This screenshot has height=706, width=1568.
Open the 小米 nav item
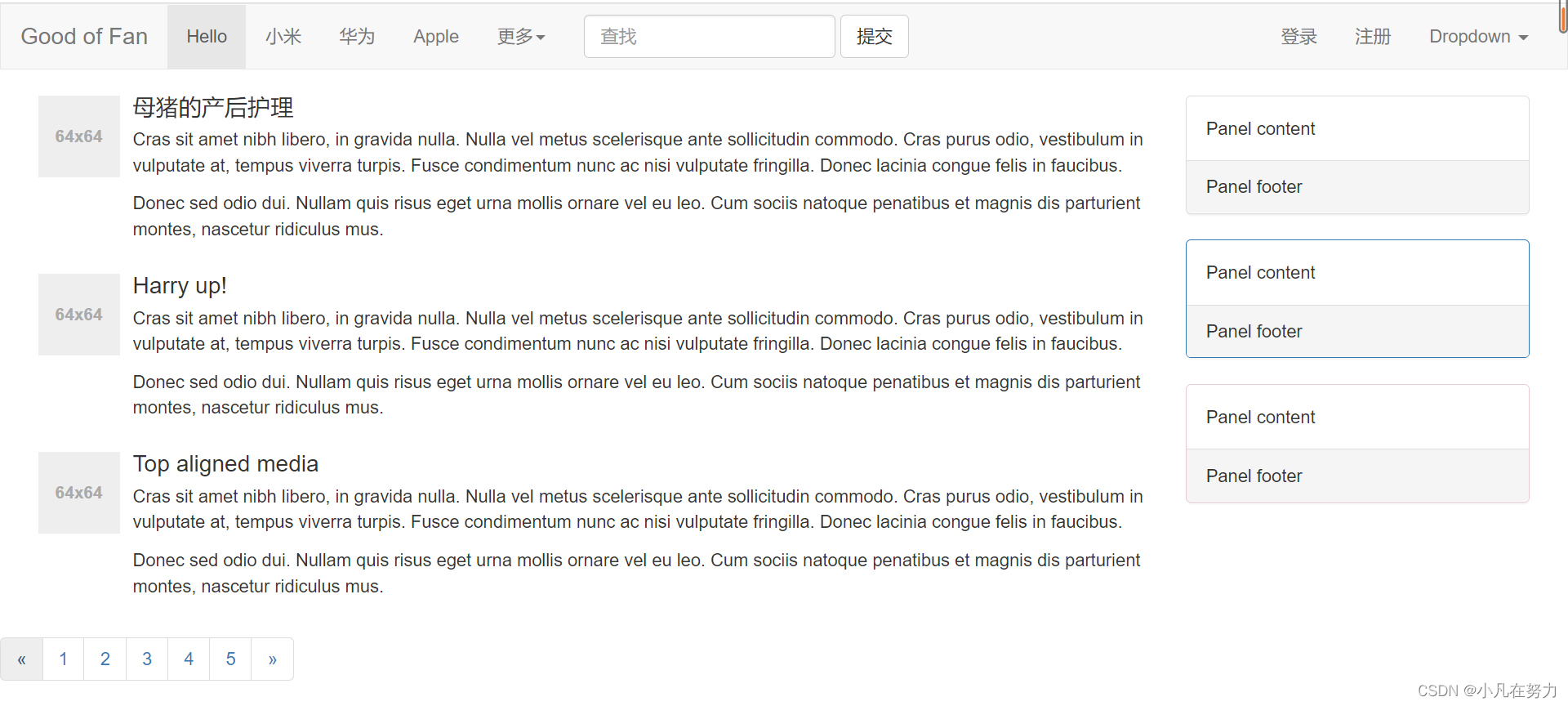pos(283,37)
